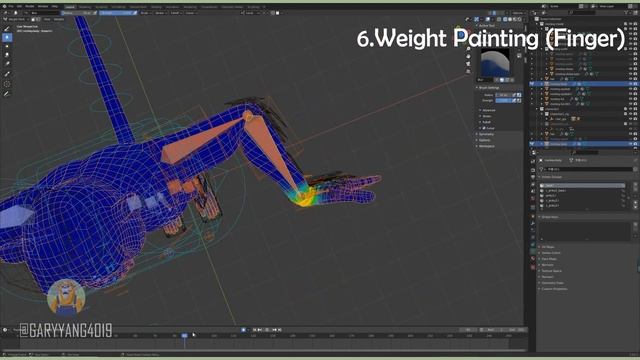Select the Sample Vertex Group tool
The height and width of the screenshot is (360, 640).
coord(7,84)
